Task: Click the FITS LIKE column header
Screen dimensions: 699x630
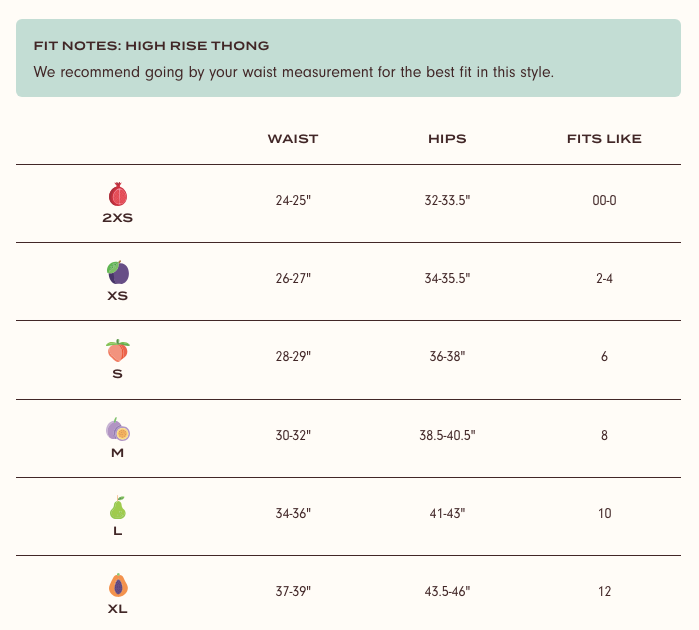Action: point(604,139)
